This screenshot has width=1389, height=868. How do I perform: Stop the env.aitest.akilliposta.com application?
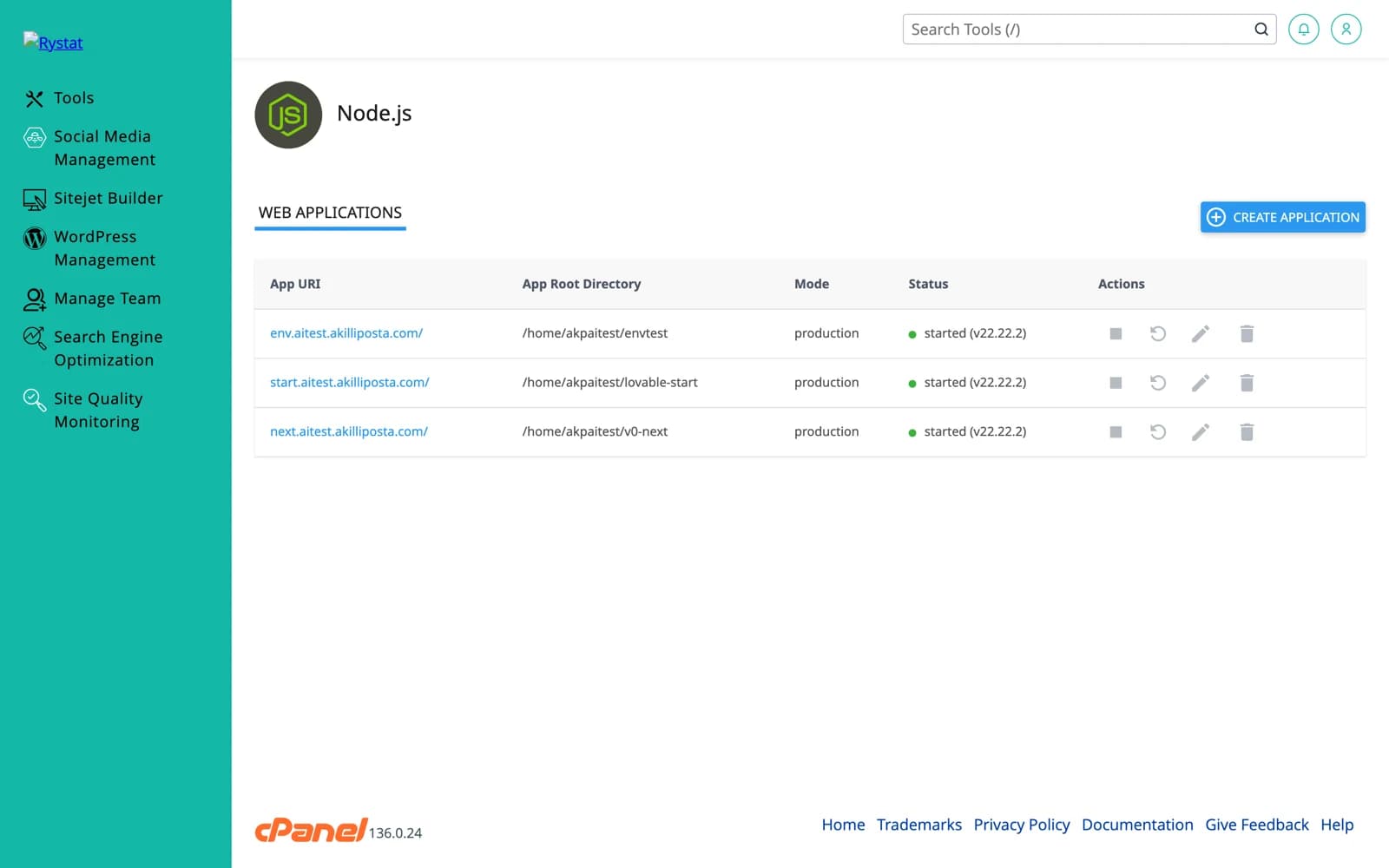click(x=1116, y=334)
